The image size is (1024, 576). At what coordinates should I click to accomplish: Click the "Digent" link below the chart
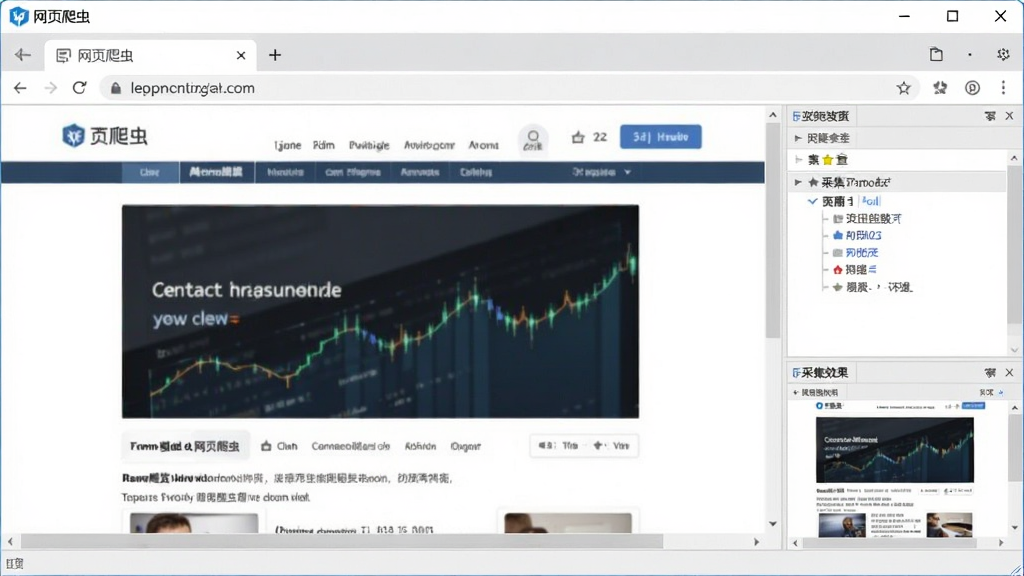465,446
